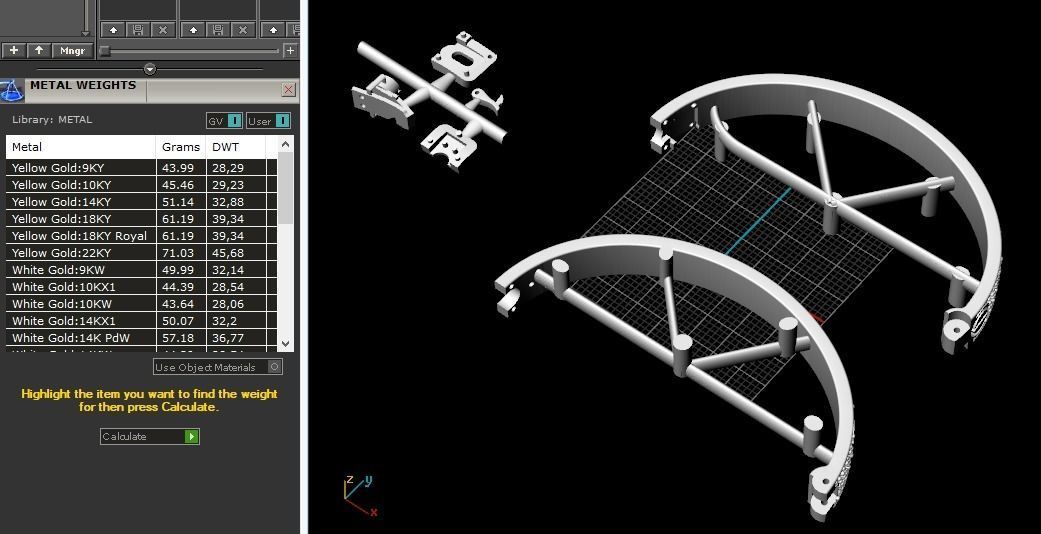
Task: Open the Mngr manager button
Action: (72, 50)
